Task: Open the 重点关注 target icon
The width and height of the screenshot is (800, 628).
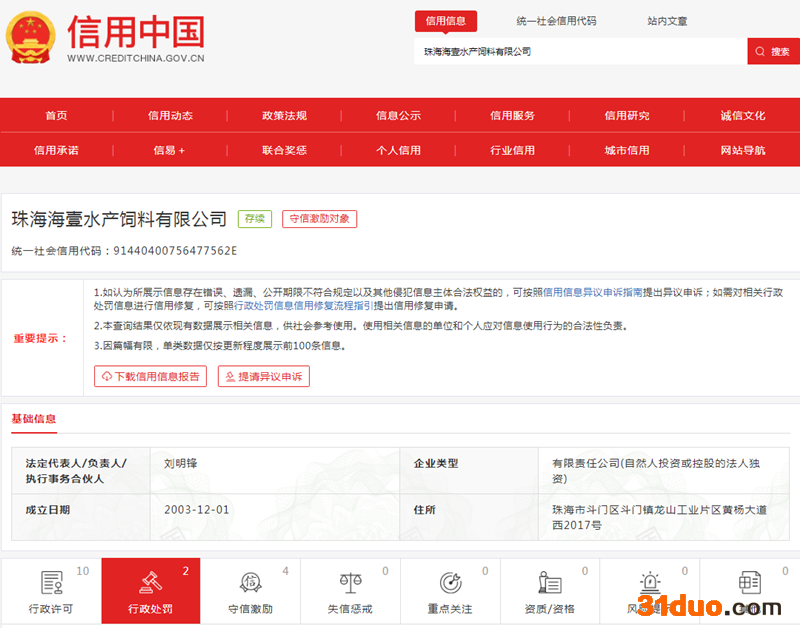Action: click(x=450, y=582)
